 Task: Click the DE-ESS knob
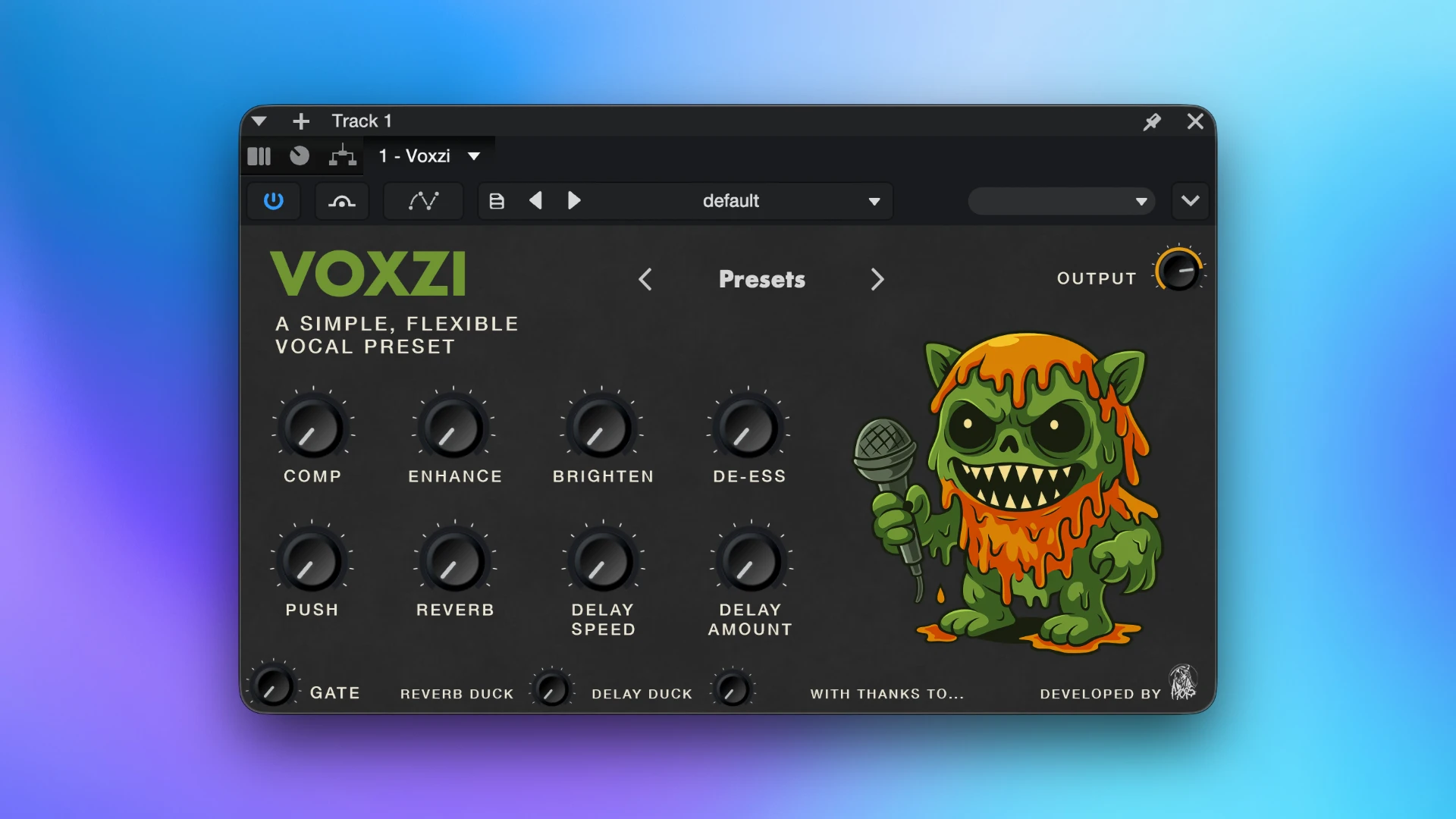748,428
